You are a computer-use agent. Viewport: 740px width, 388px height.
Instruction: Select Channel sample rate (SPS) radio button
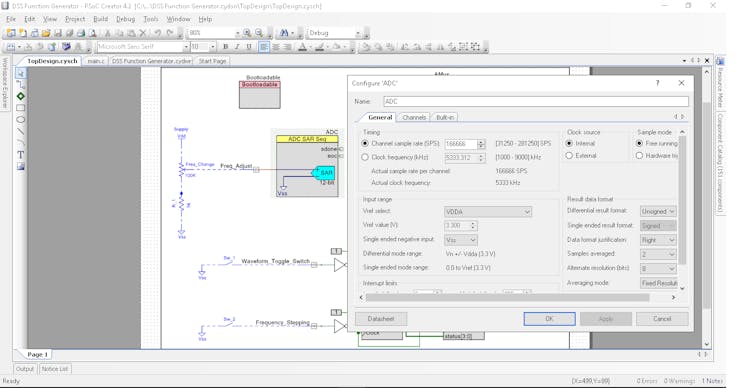pos(365,143)
